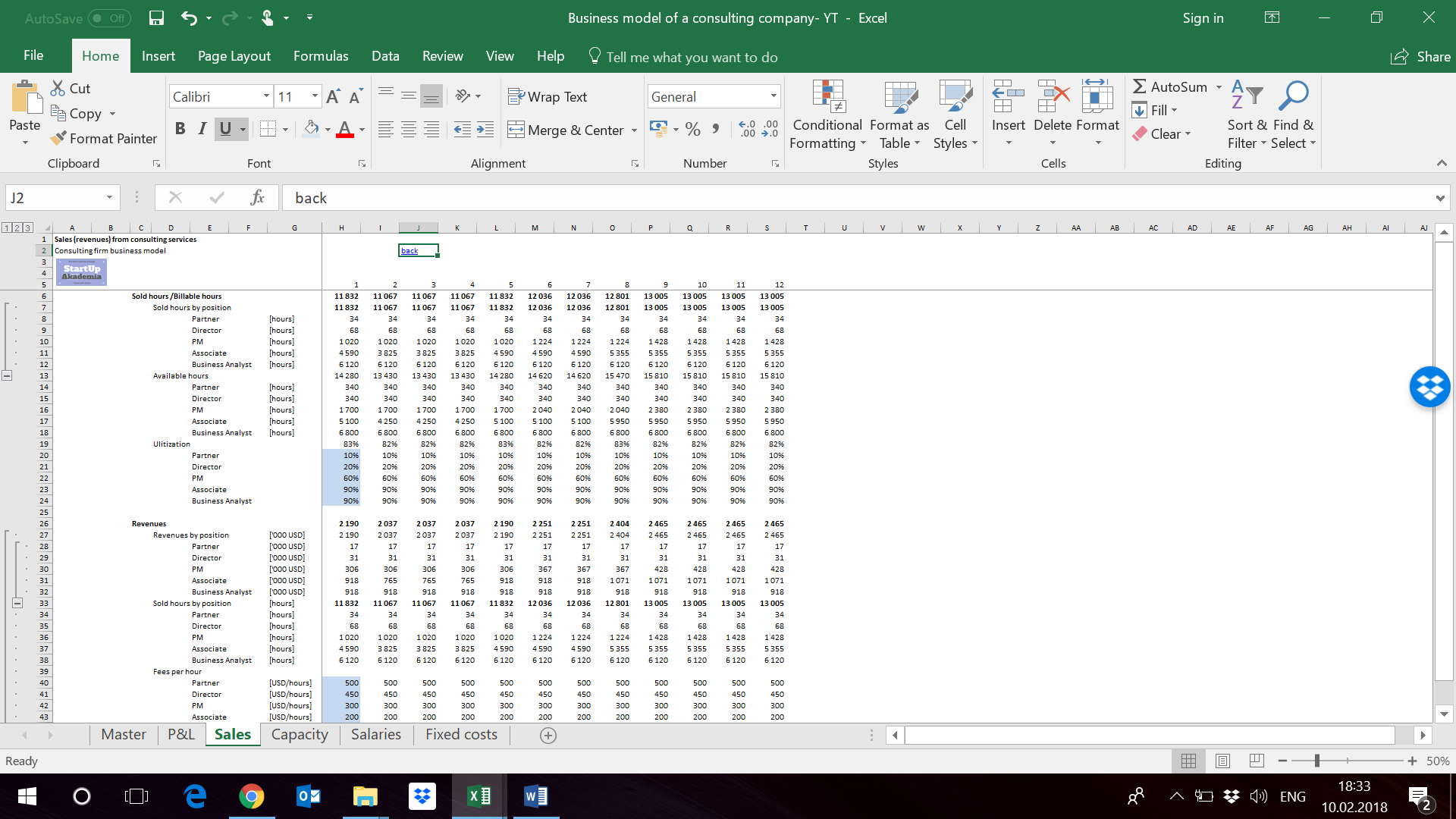Click the Share button
The width and height of the screenshot is (1456, 819).
(x=1420, y=56)
